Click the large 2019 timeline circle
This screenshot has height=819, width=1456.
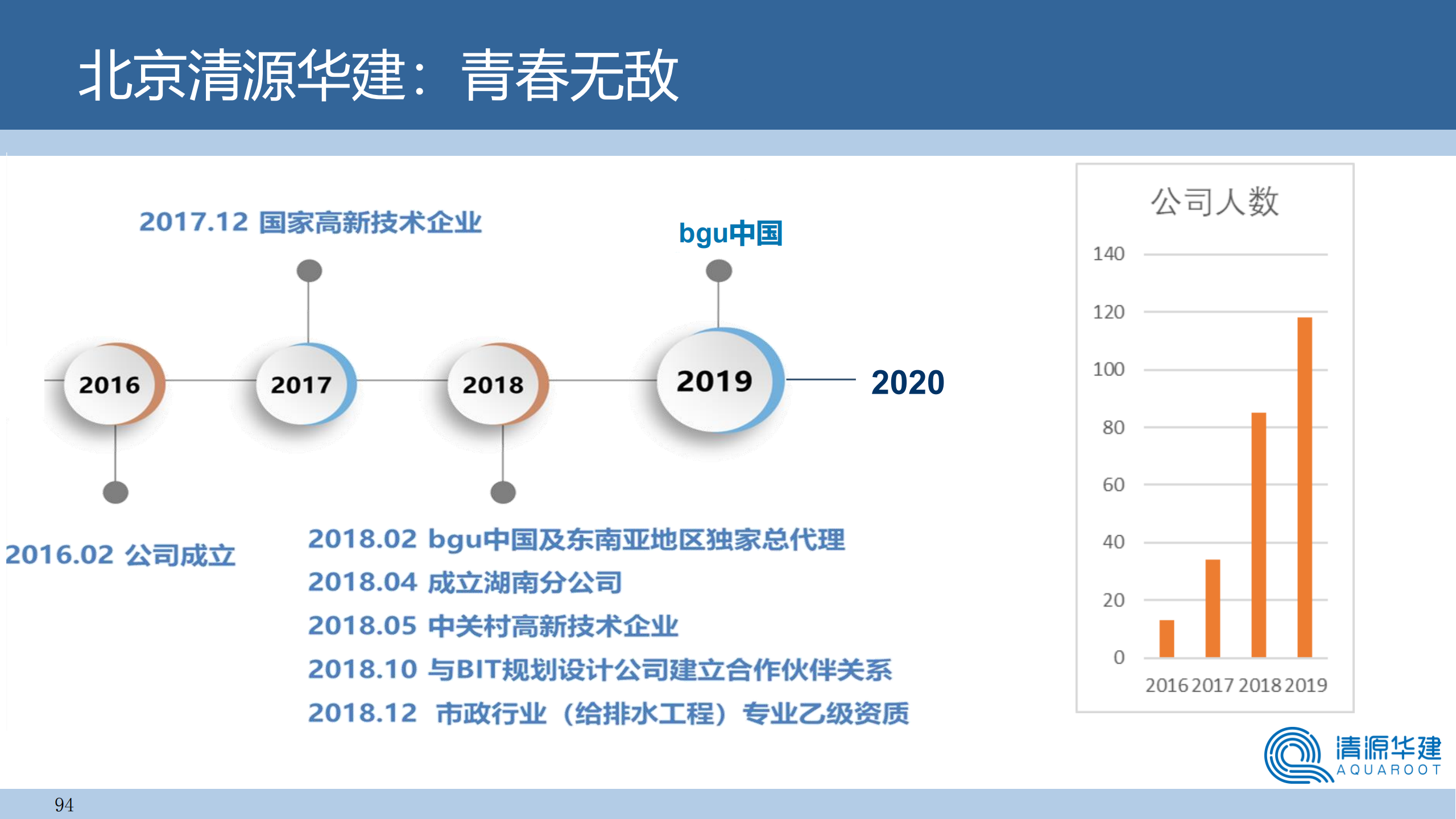tap(717, 380)
